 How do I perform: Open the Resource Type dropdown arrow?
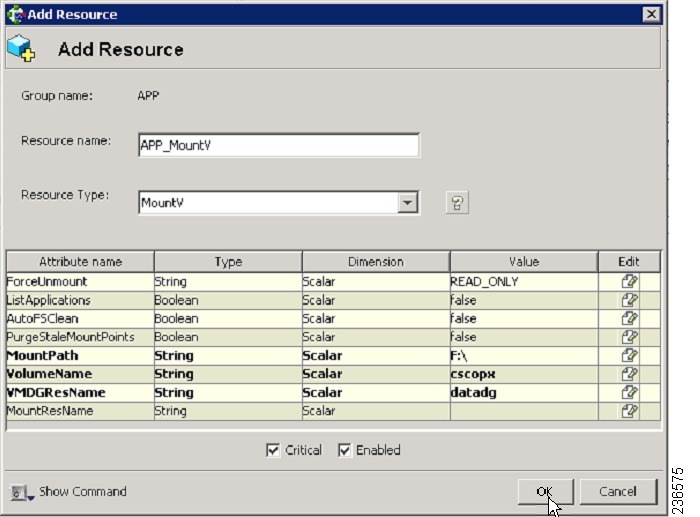point(407,203)
